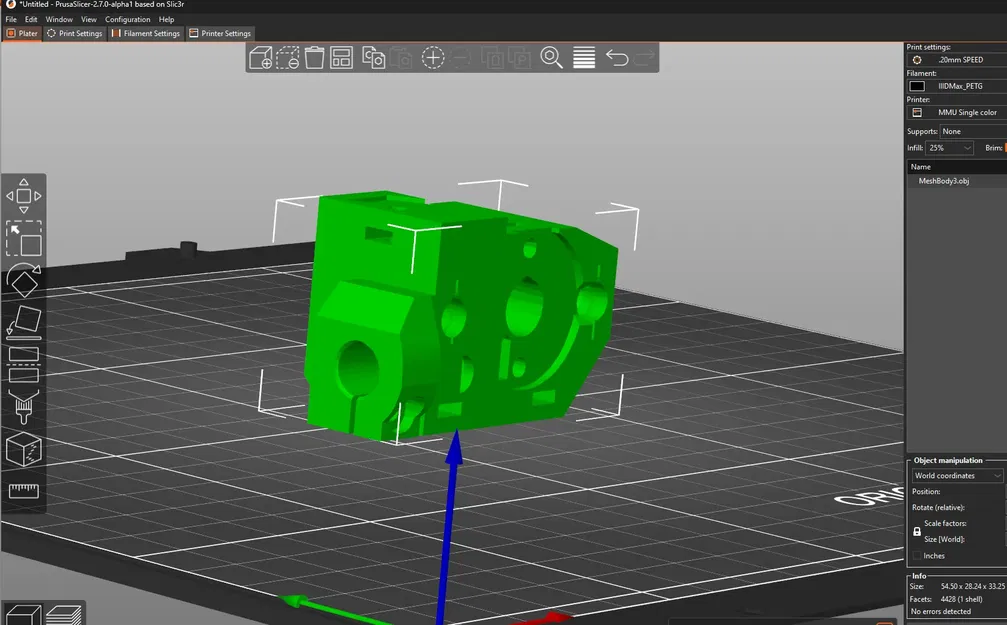This screenshot has height=625, width=1007.
Task: Open the MMU Single color printer dropdown
Action: (958, 112)
